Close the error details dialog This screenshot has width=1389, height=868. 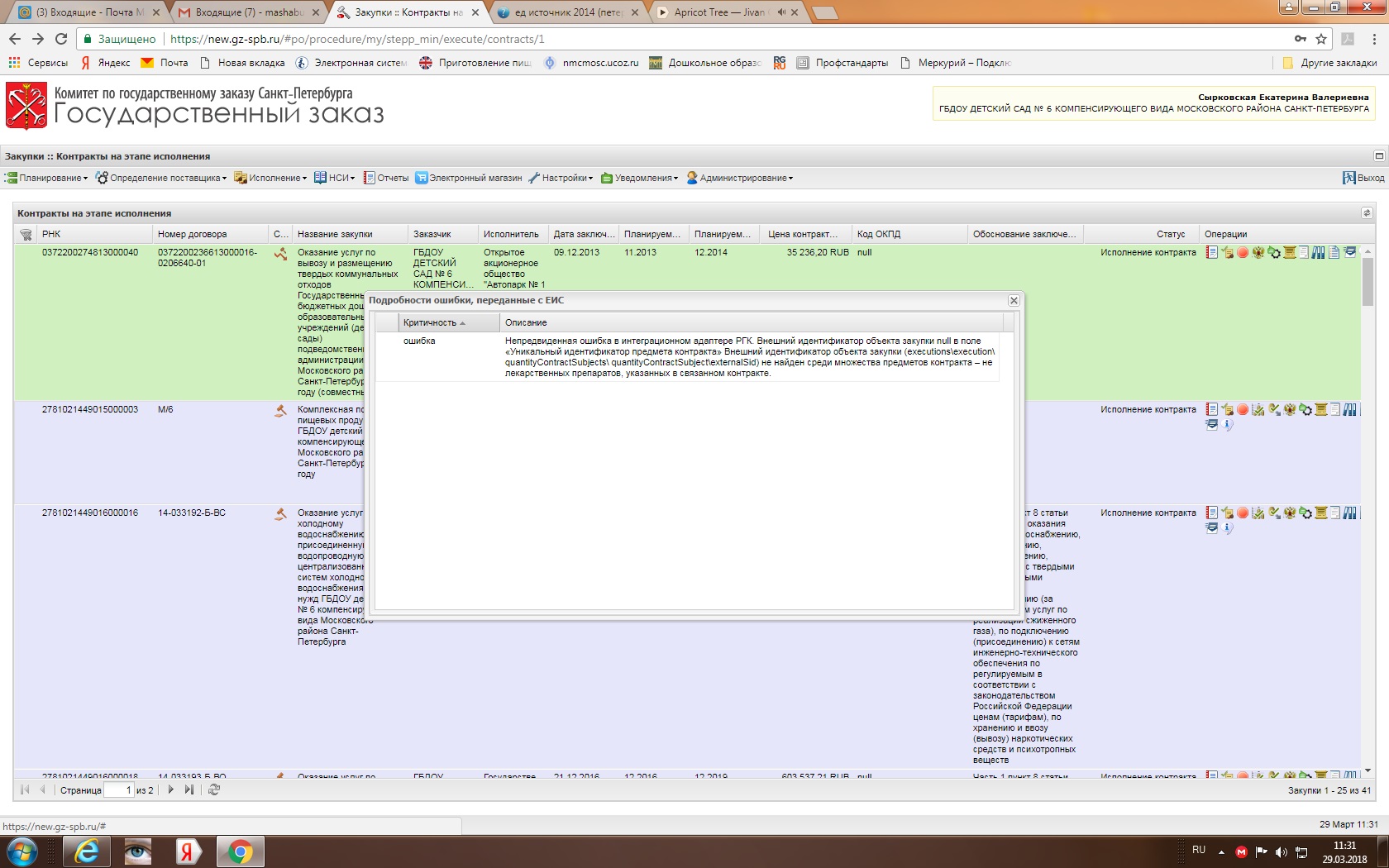click(x=1014, y=300)
